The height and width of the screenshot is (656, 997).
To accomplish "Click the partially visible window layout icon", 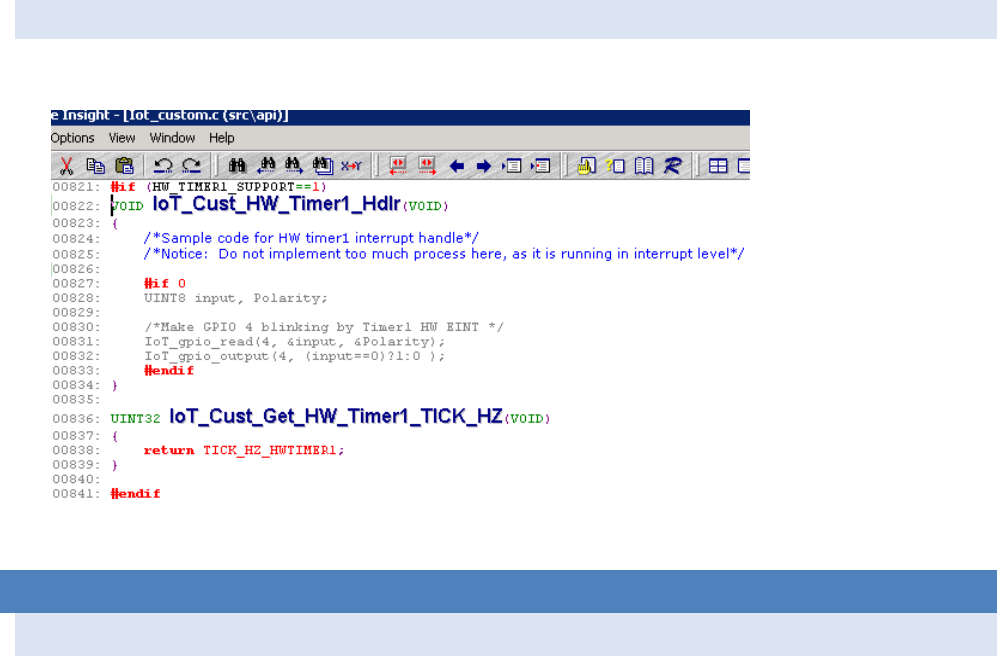I will pos(743,166).
